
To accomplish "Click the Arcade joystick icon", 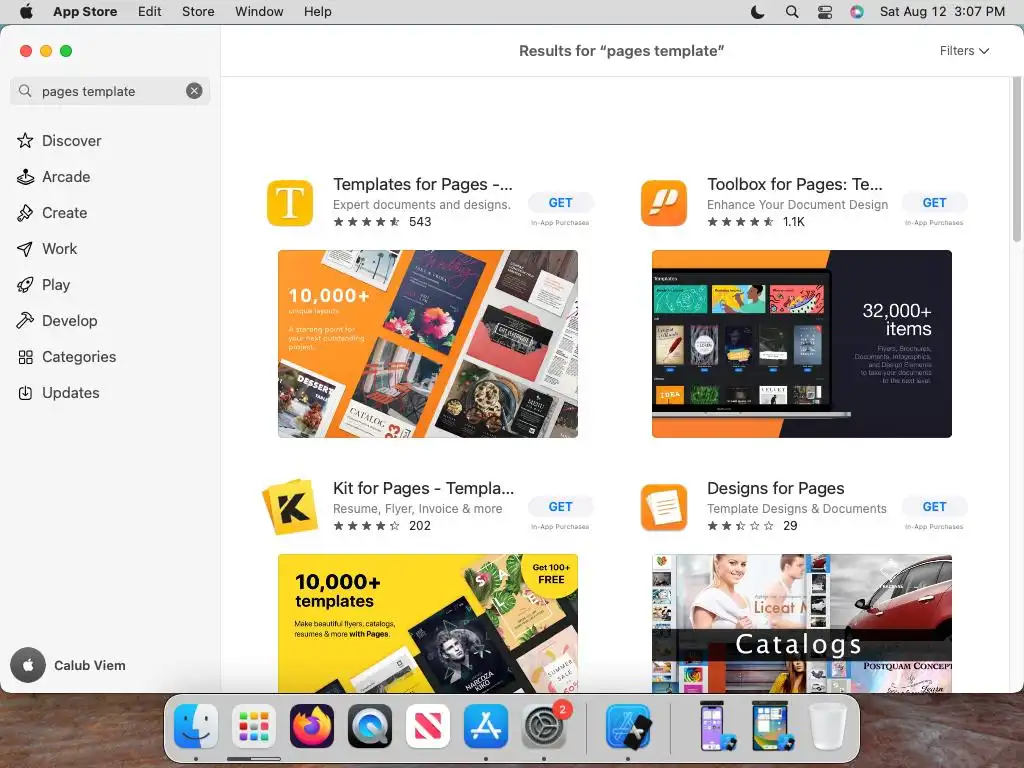I will tap(25, 176).
